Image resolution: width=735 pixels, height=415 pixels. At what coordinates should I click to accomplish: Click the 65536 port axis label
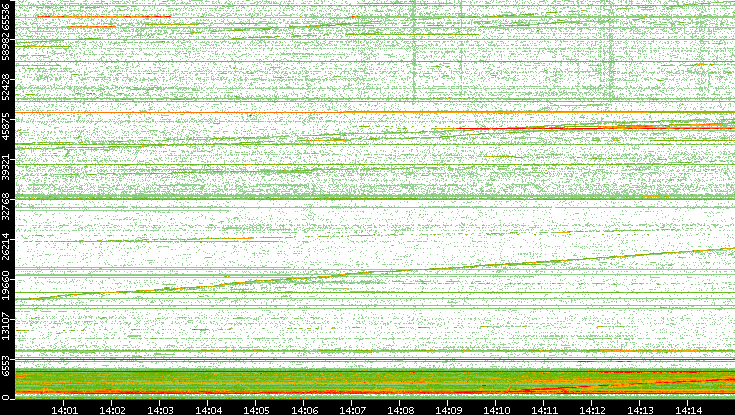pyautogui.click(x=5, y=15)
